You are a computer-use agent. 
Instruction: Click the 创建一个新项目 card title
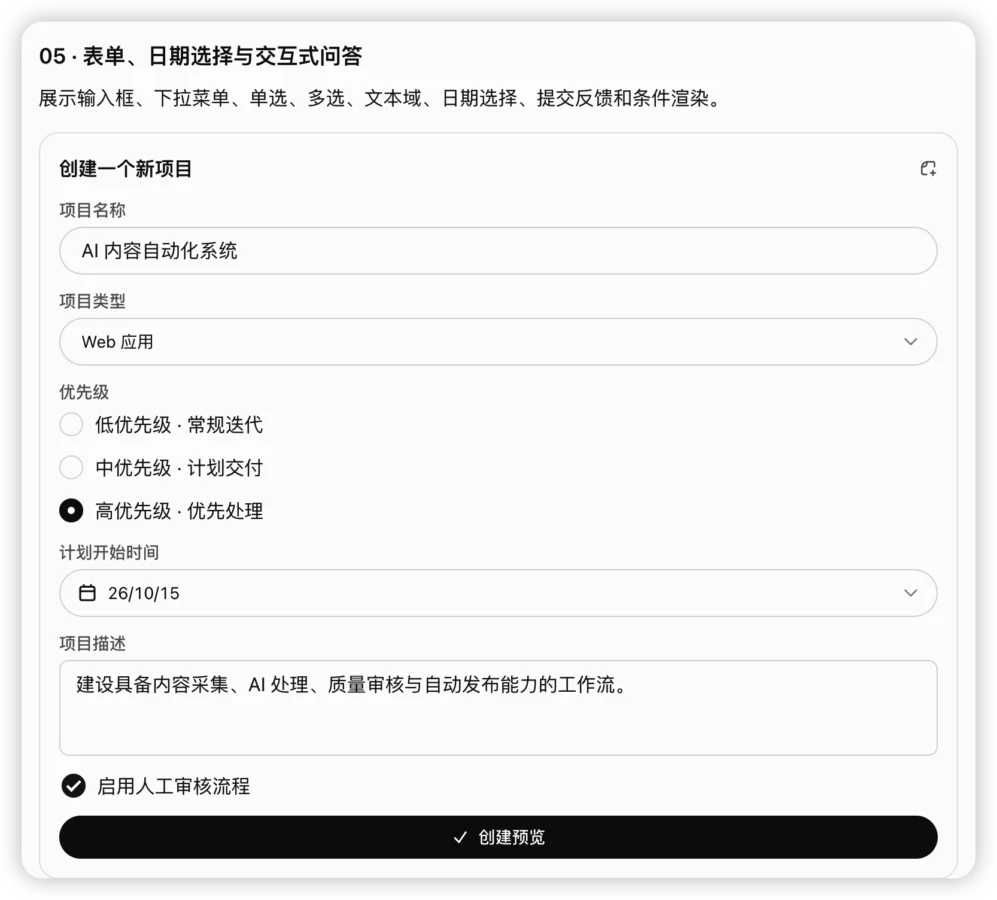pyautogui.click(x=125, y=169)
